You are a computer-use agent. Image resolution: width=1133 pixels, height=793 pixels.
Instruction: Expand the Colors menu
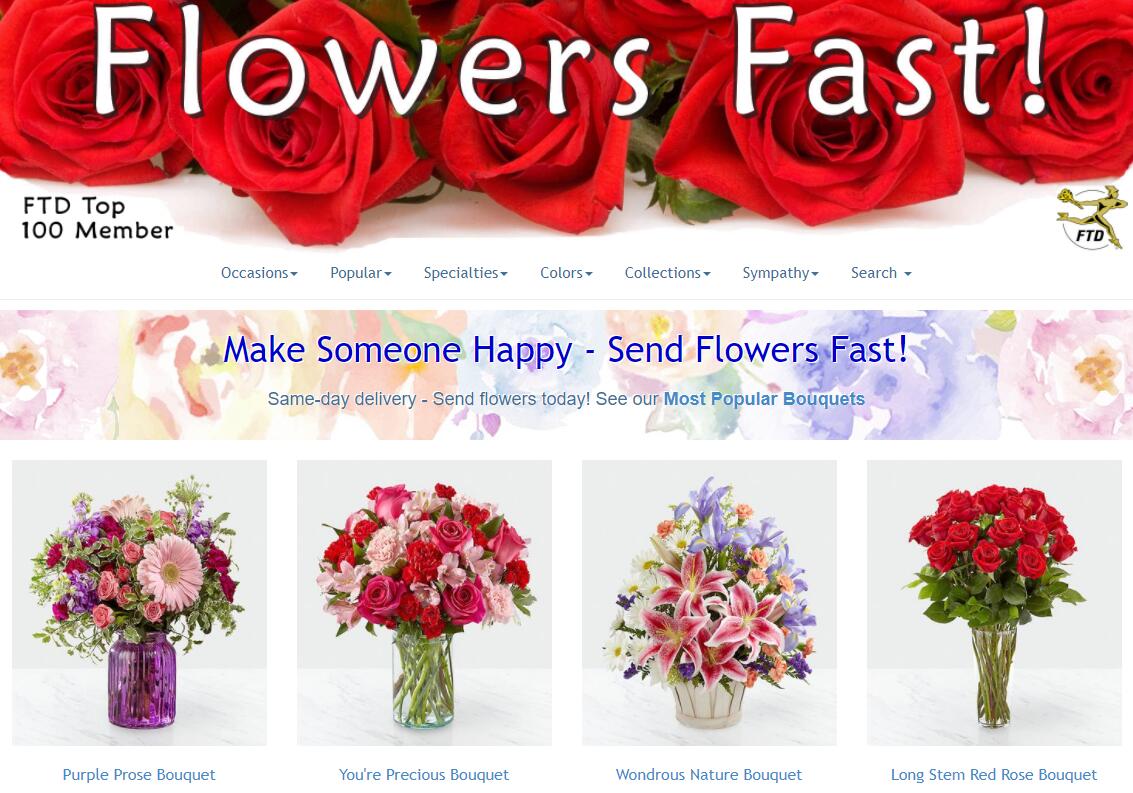[566, 273]
